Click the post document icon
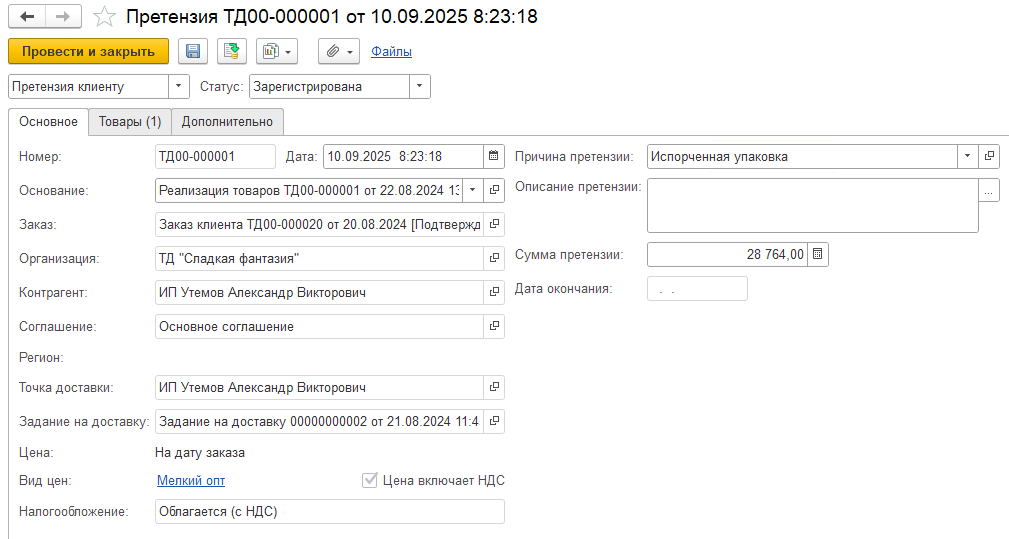 [232, 51]
